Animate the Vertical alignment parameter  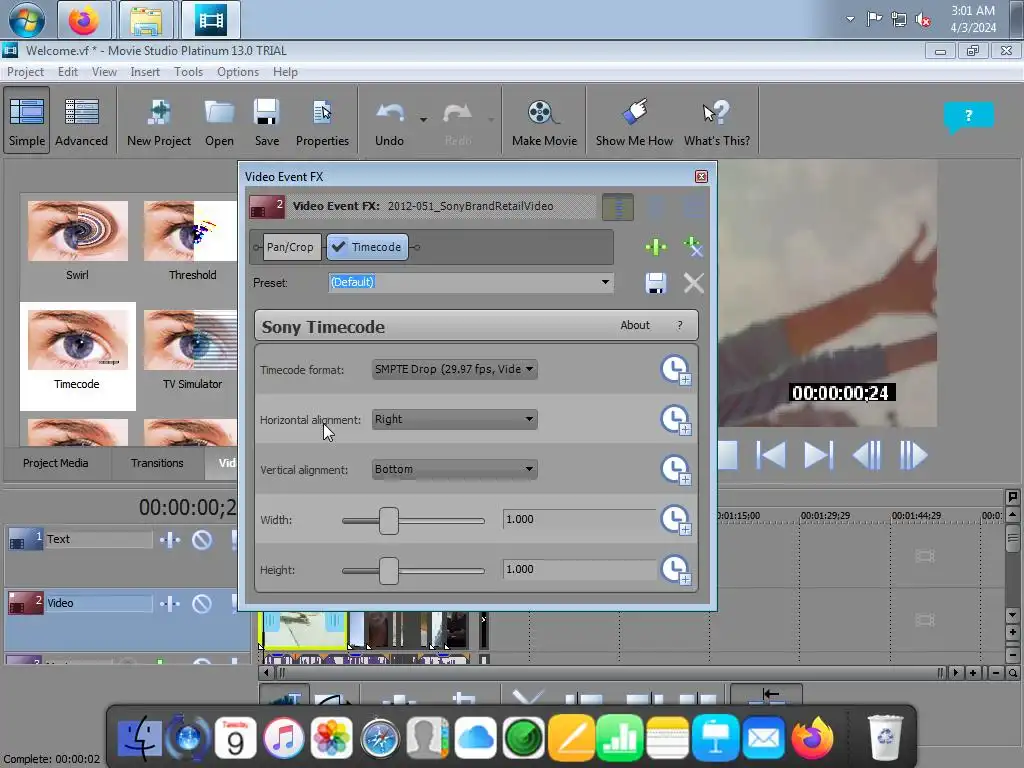click(675, 470)
